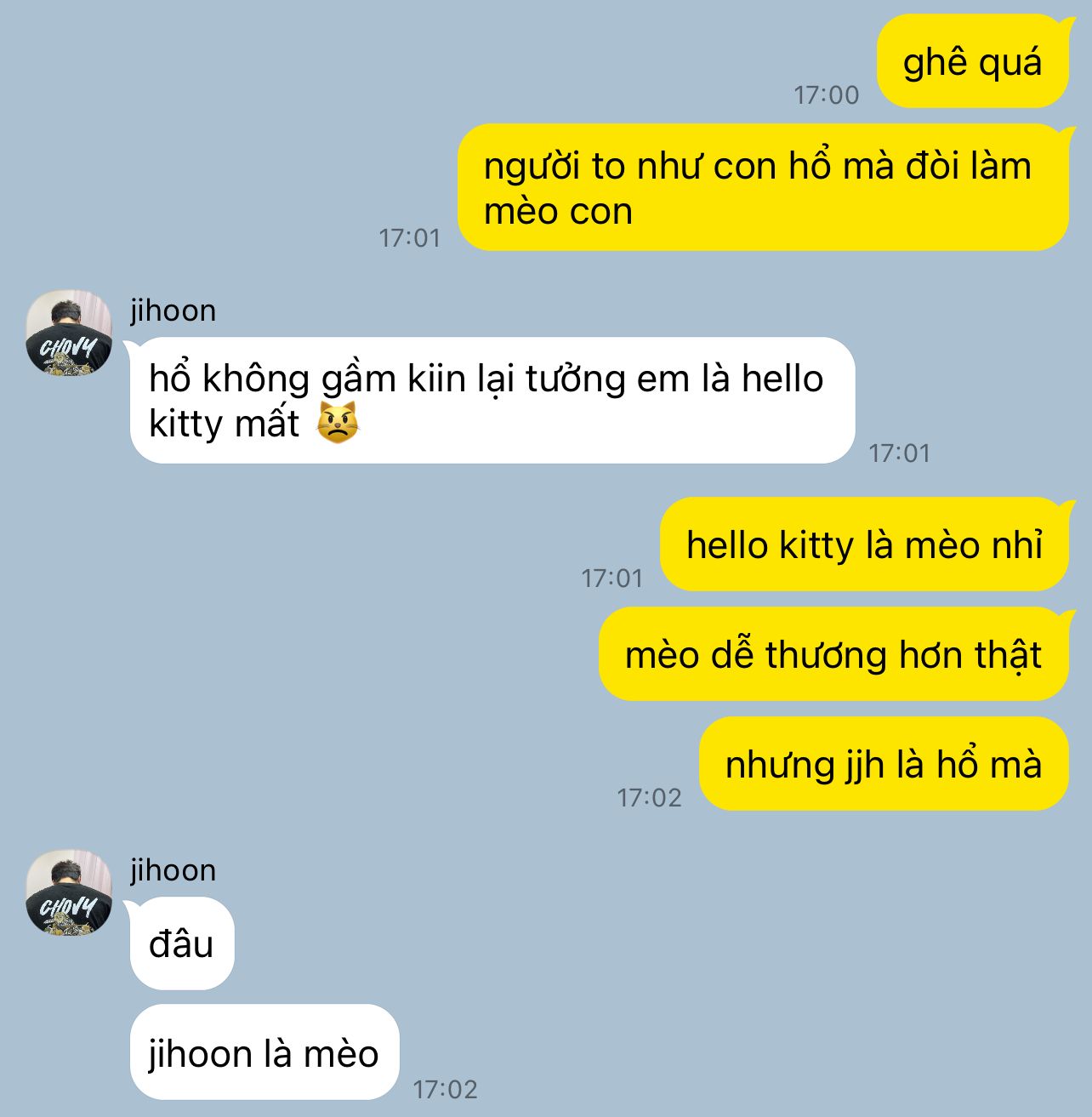Tap the "đâu" white message bubble
Image resolution: width=1092 pixels, height=1117 pixels.
pos(181,943)
